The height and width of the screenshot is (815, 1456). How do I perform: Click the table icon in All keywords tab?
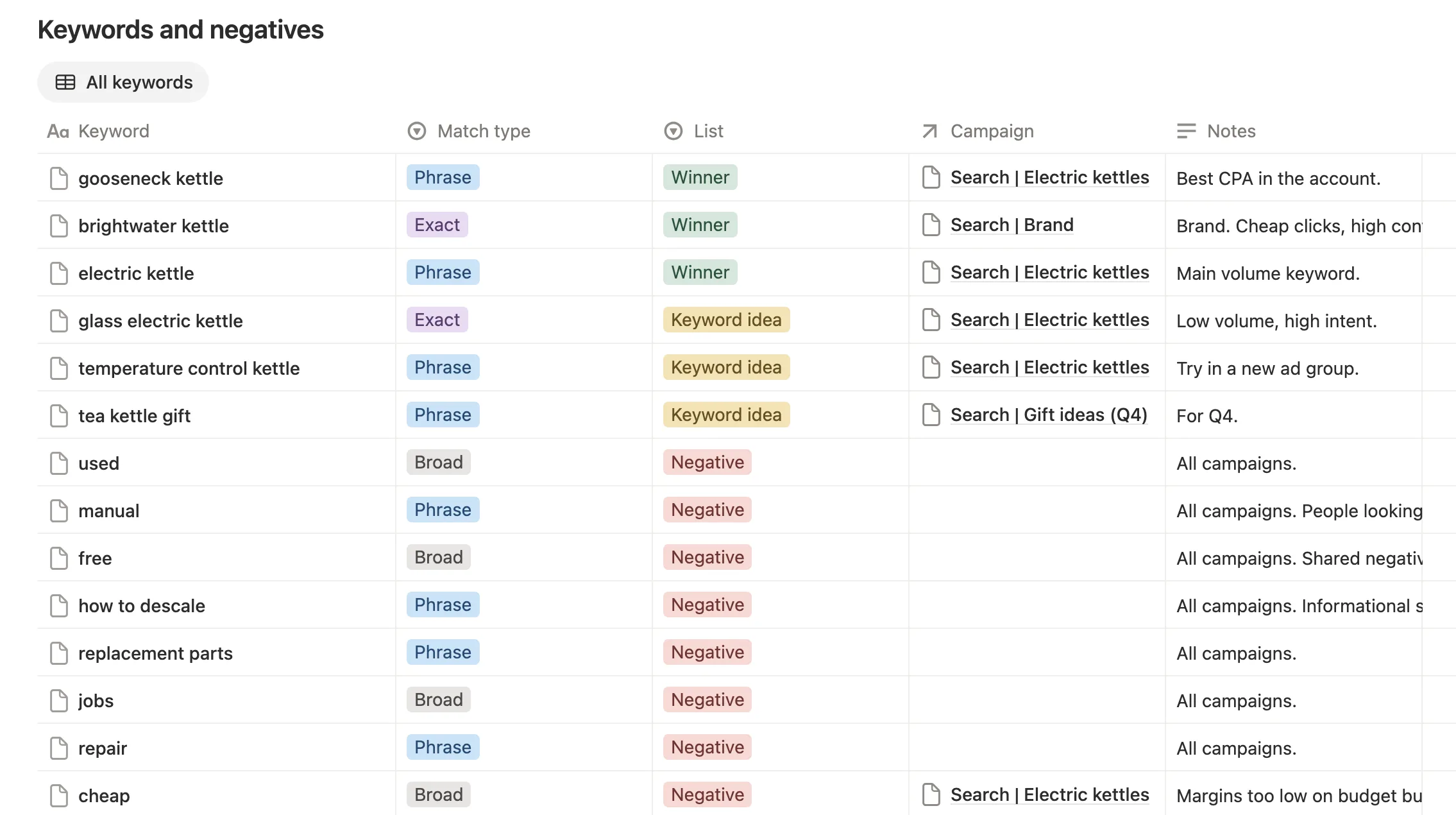pyautogui.click(x=65, y=82)
